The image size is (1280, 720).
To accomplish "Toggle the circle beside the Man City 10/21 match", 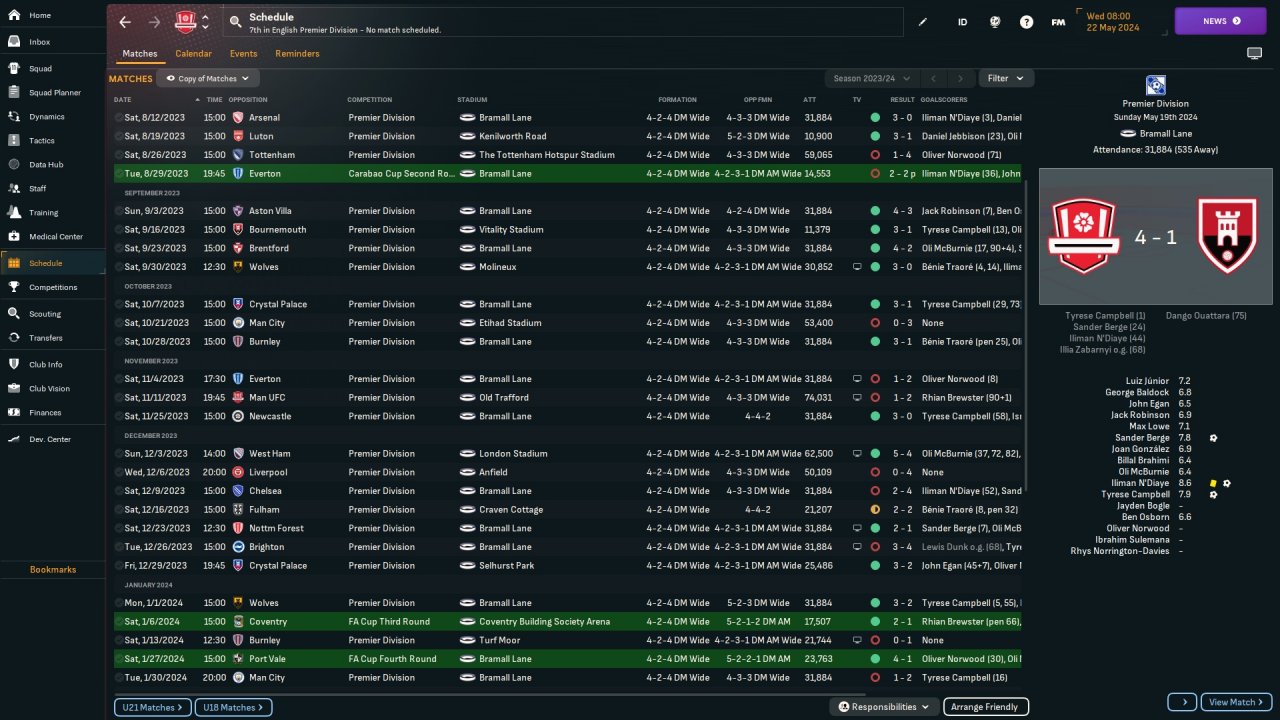I will pyautogui.click(x=119, y=323).
